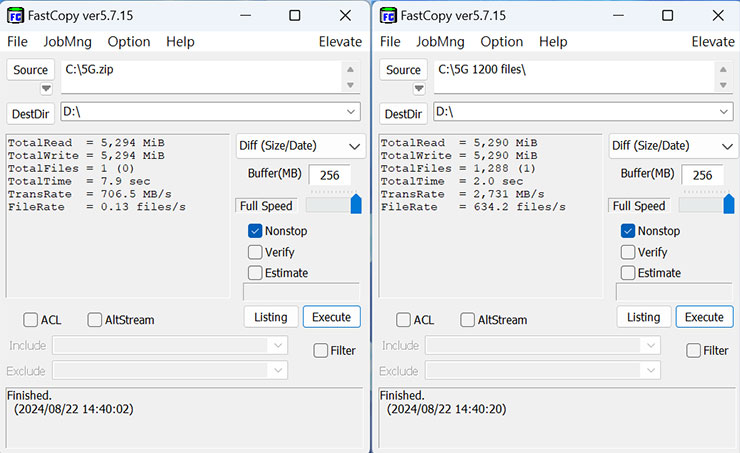The image size is (740, 453).
Task: Click scroll-up arrow of C:\5G.zip source field
Action: click(x=350, y=69)
